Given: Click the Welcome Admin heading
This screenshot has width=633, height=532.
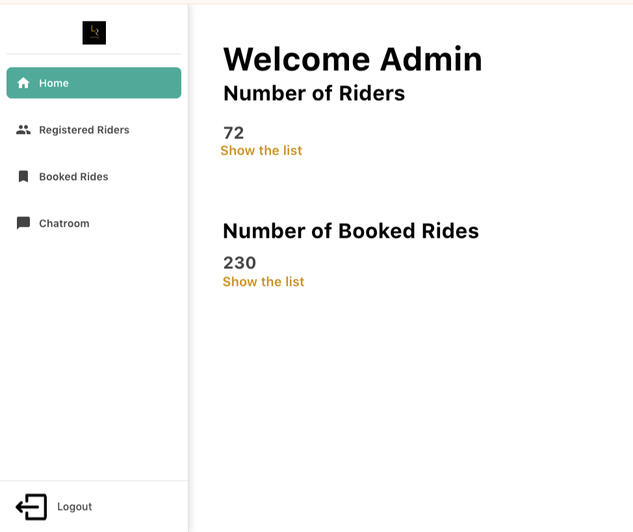Looking at the screenshot, I should point(352,60).
